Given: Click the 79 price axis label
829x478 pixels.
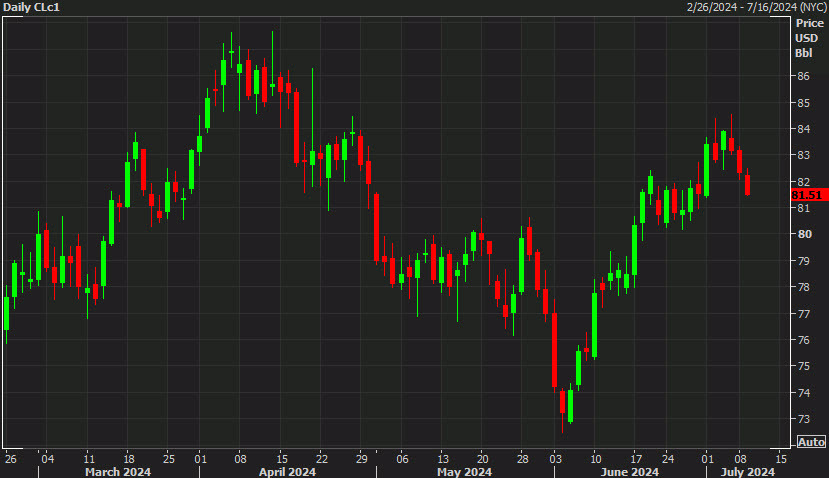Looking at the screenshot, I should [x=803, y=261].
